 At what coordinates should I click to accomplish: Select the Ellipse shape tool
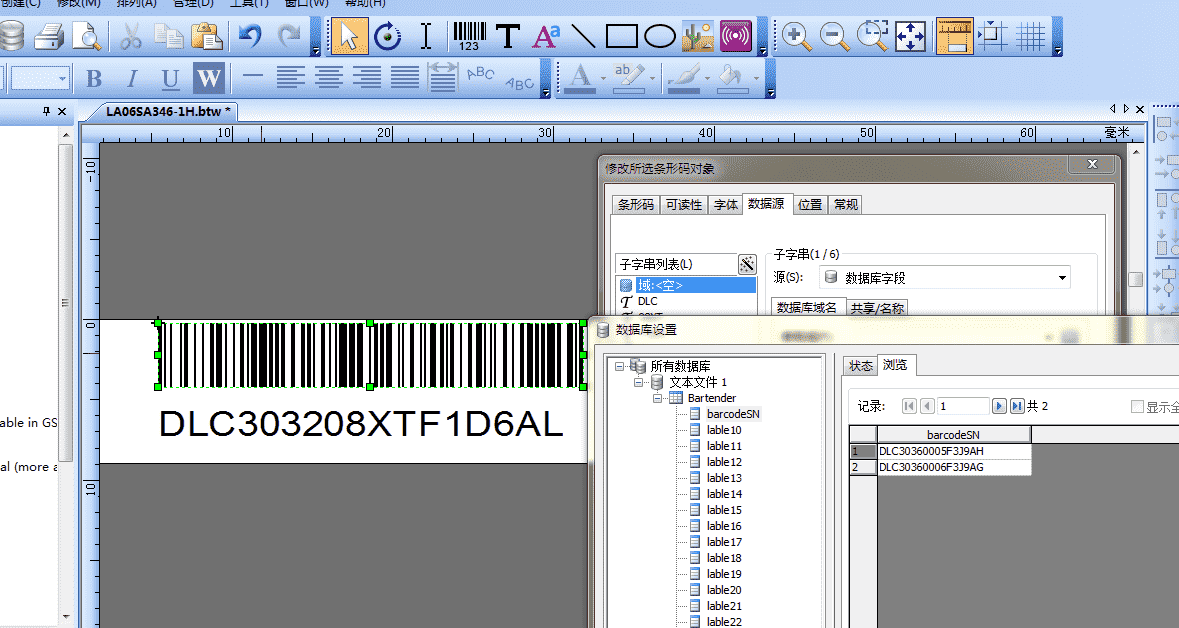click(x=660, y=35)
